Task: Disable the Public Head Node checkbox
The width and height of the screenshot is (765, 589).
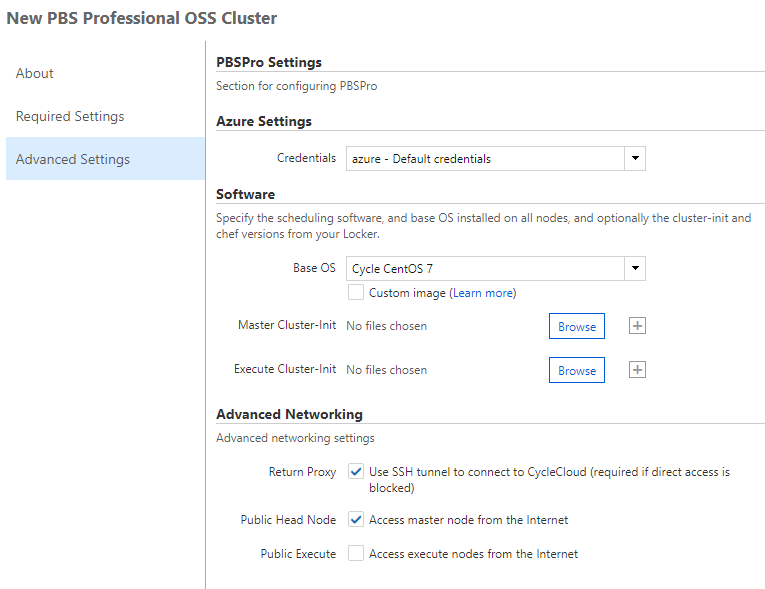Action: (355, 520)
